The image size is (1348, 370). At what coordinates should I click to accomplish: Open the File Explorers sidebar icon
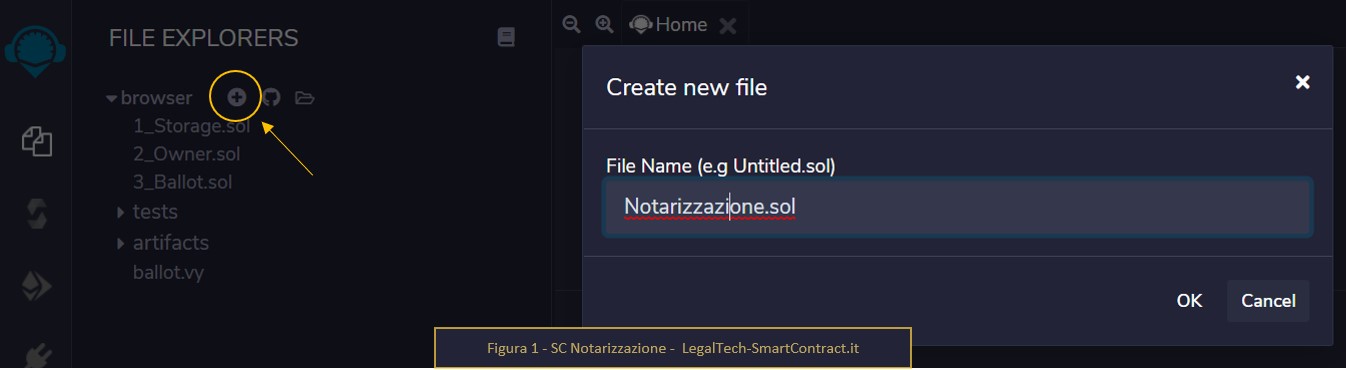click(x=37, y=141)
